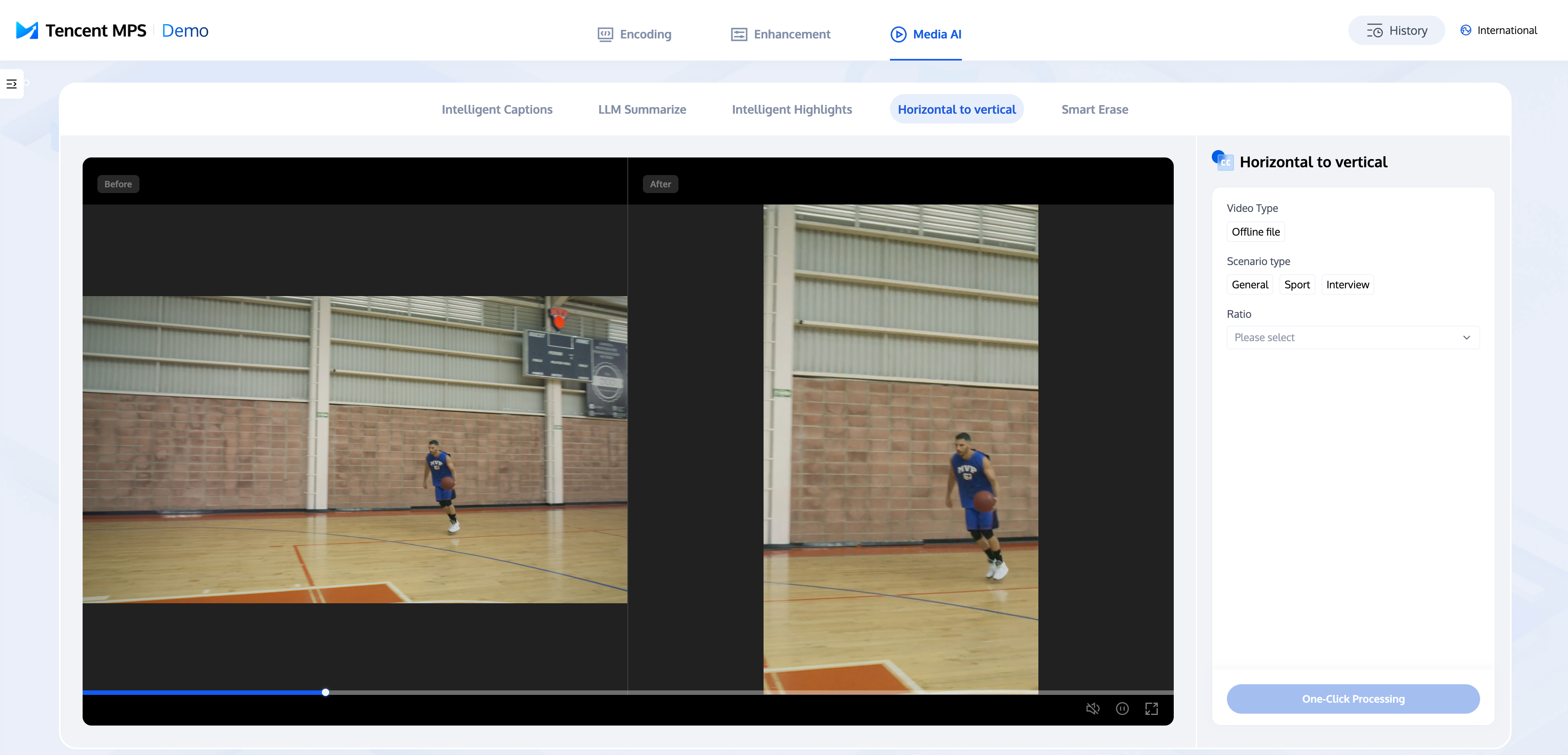The image size is (1568, 755).
Task: Click the Ratio dropdown chevron arrow
Action: click(x=1466, y=337)
